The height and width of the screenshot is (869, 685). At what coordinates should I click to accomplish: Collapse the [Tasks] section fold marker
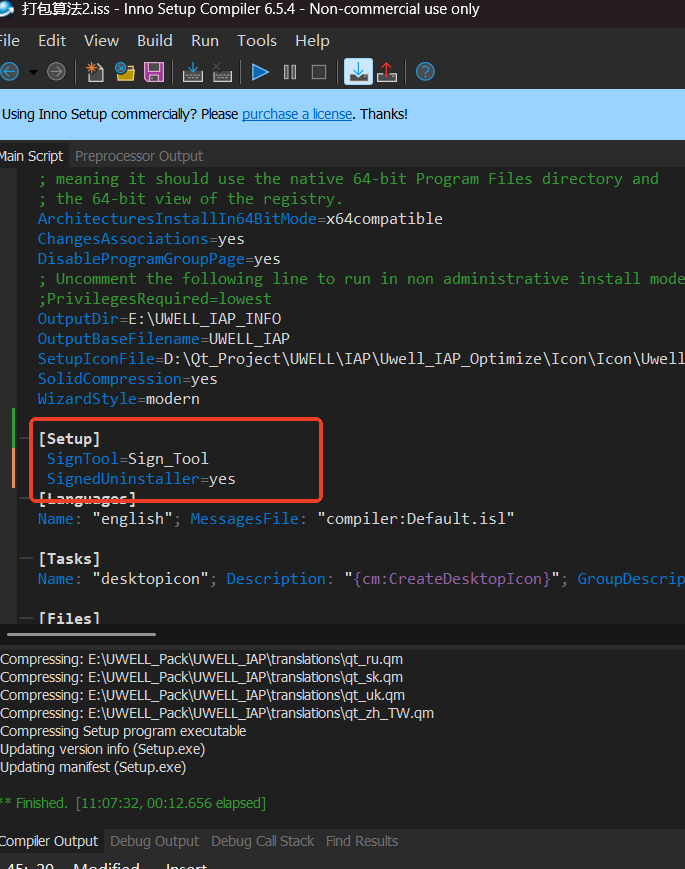click(x=26, y=558)
